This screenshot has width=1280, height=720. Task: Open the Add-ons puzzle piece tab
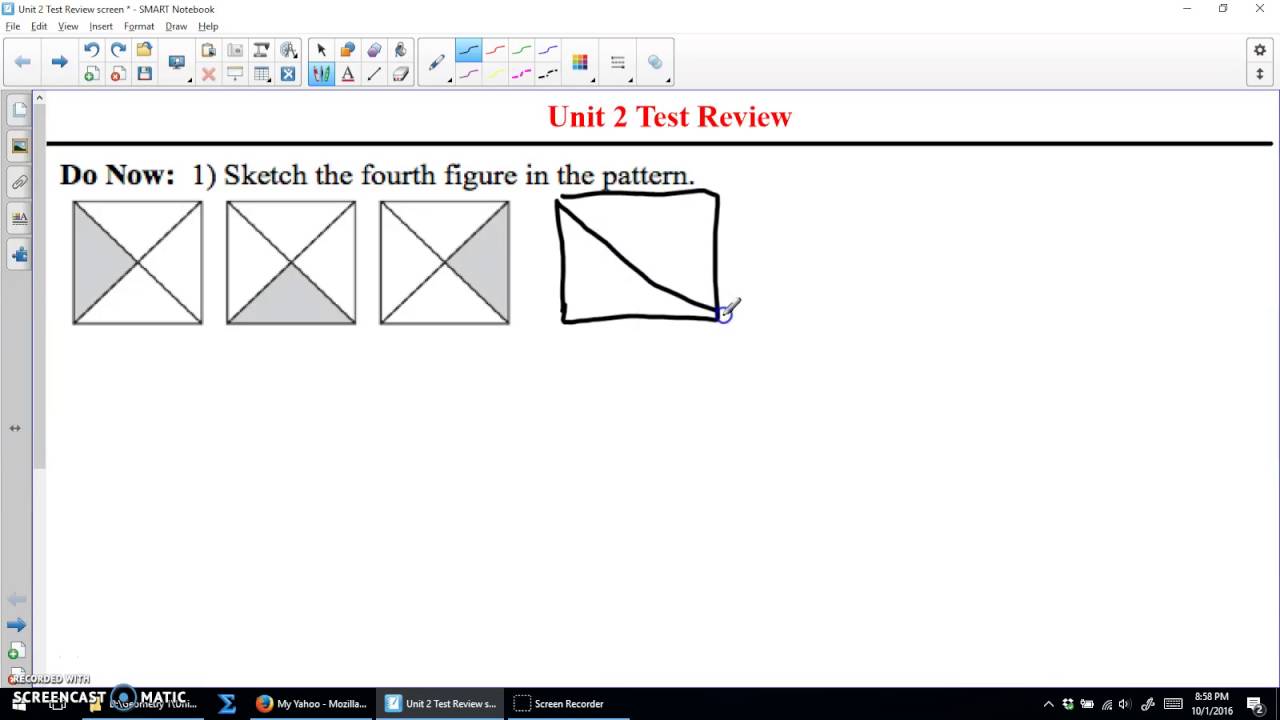(19, 254)
